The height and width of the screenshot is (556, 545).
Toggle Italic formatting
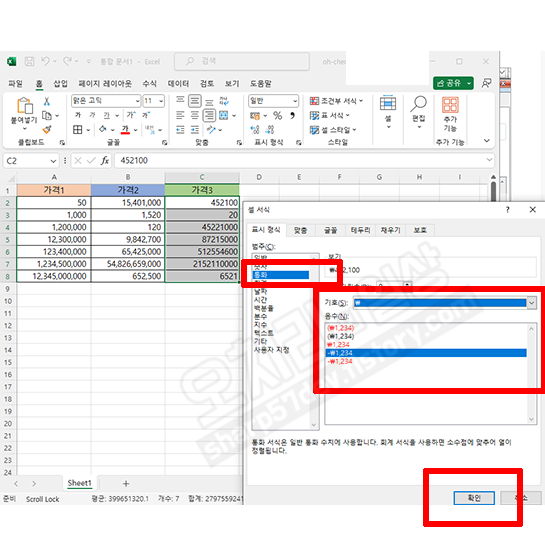click(93, 115)
